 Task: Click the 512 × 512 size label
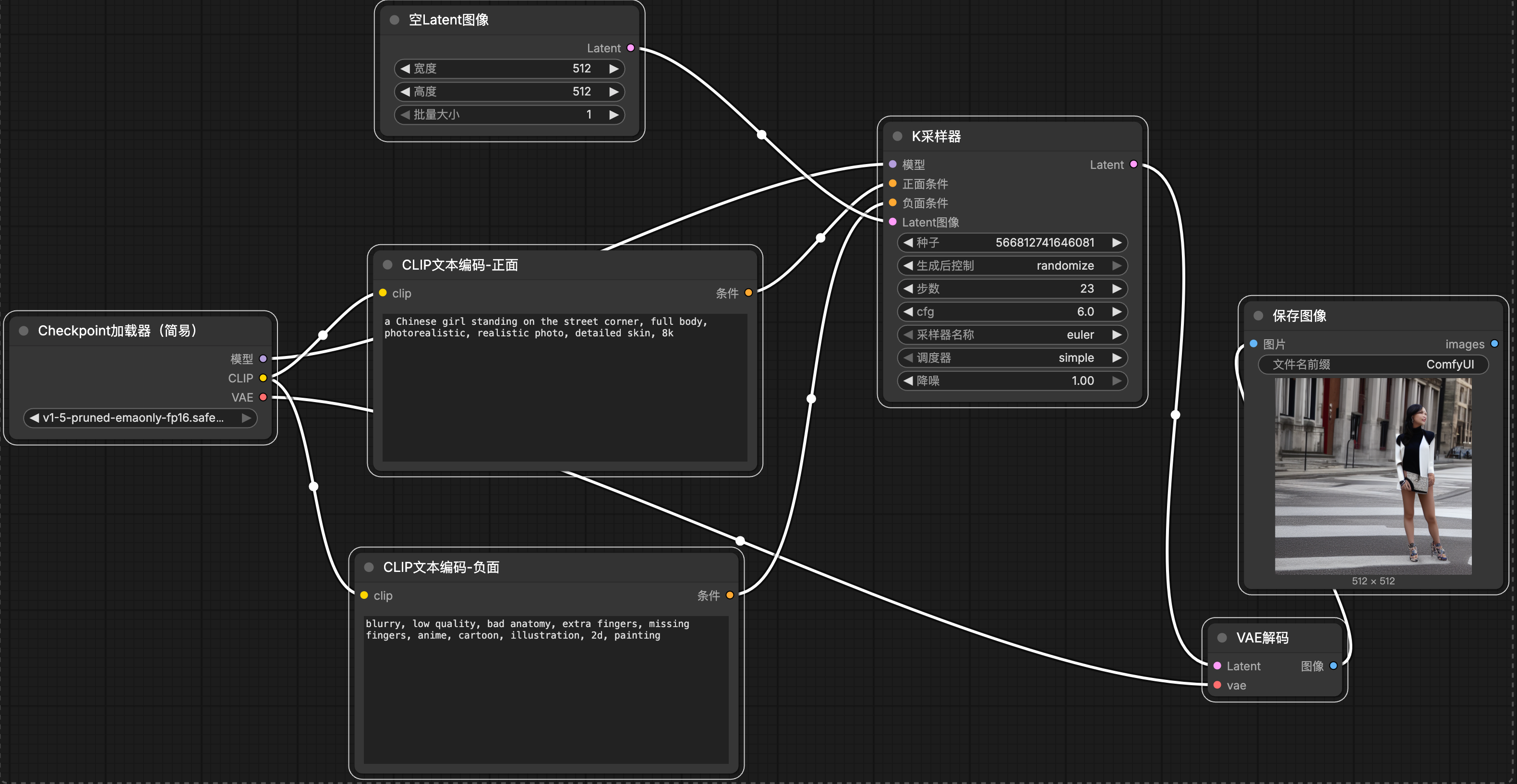(1373, 581)
